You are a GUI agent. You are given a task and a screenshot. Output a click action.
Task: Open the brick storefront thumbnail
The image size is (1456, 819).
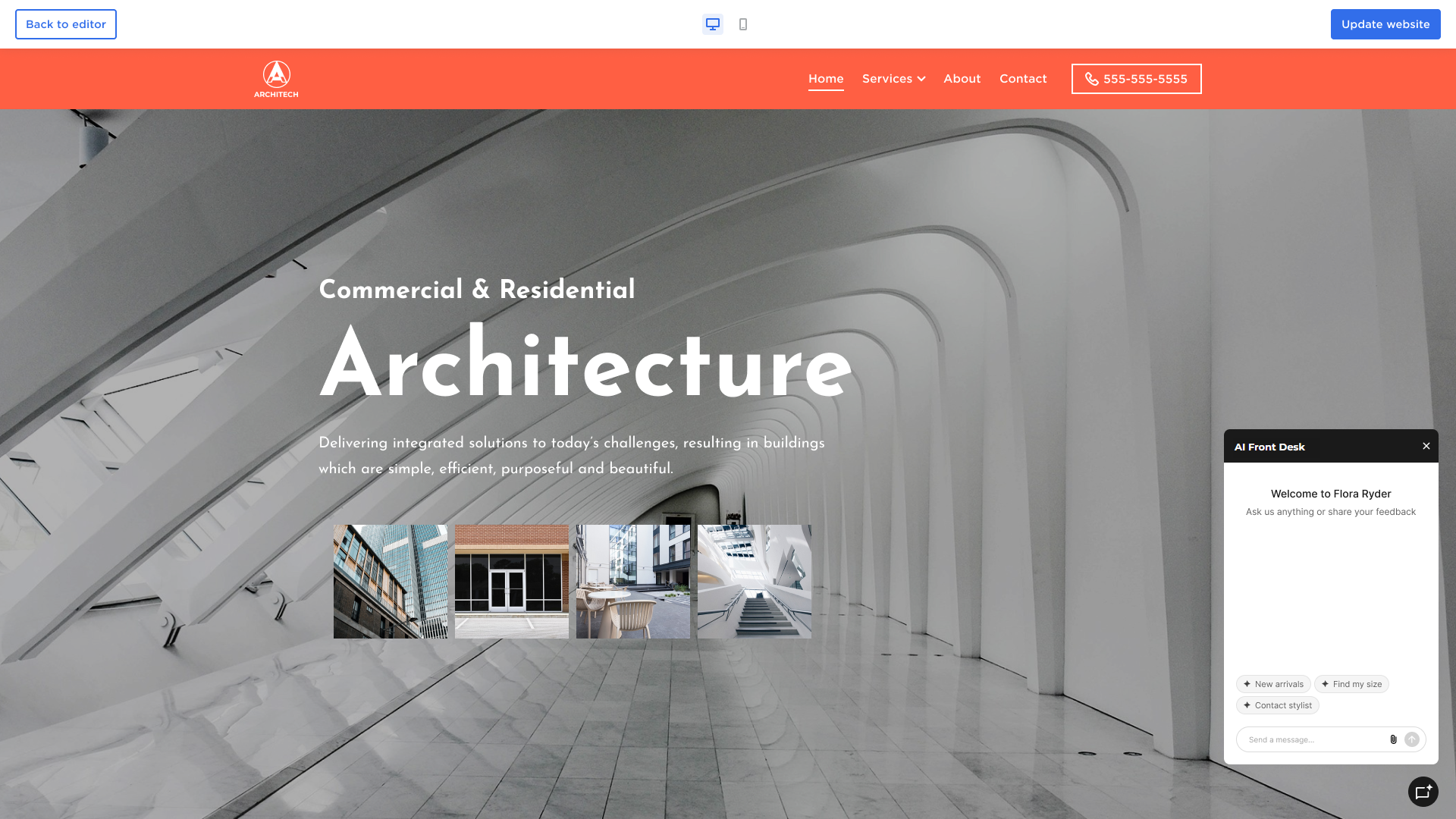coord(512,582)
